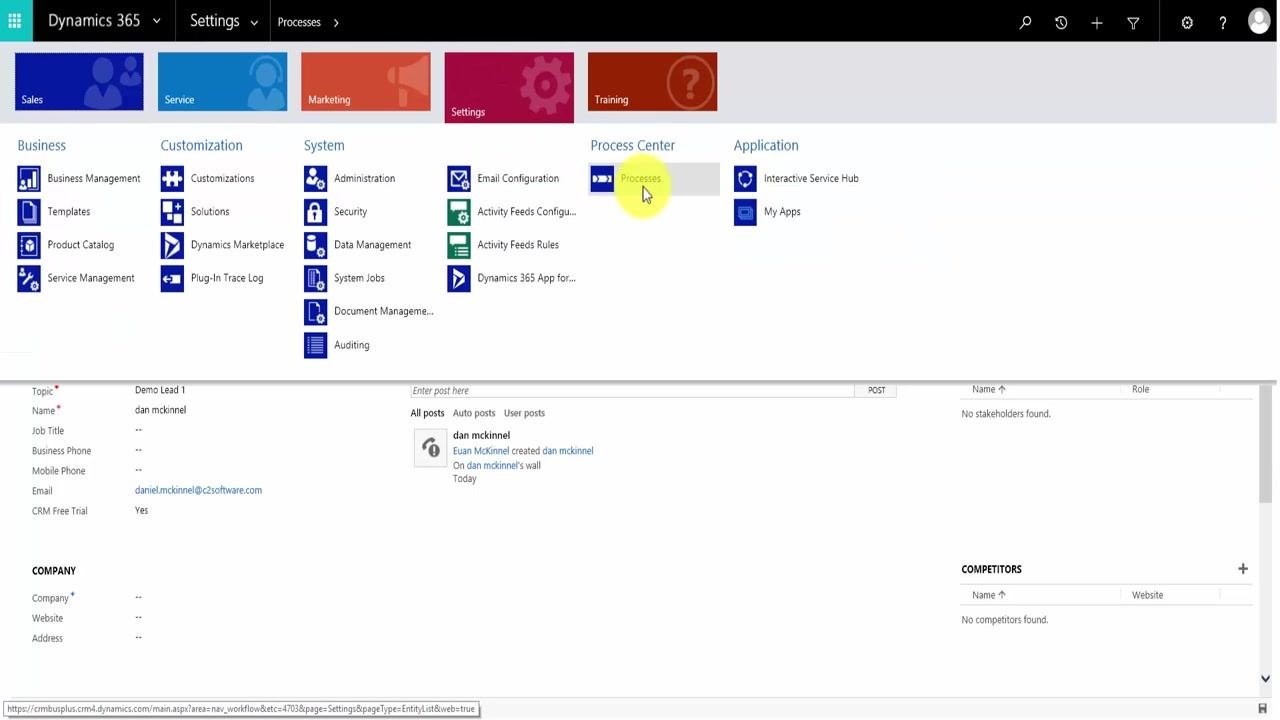
Task: Click the My Apps icon
Action: coord(745,211)
